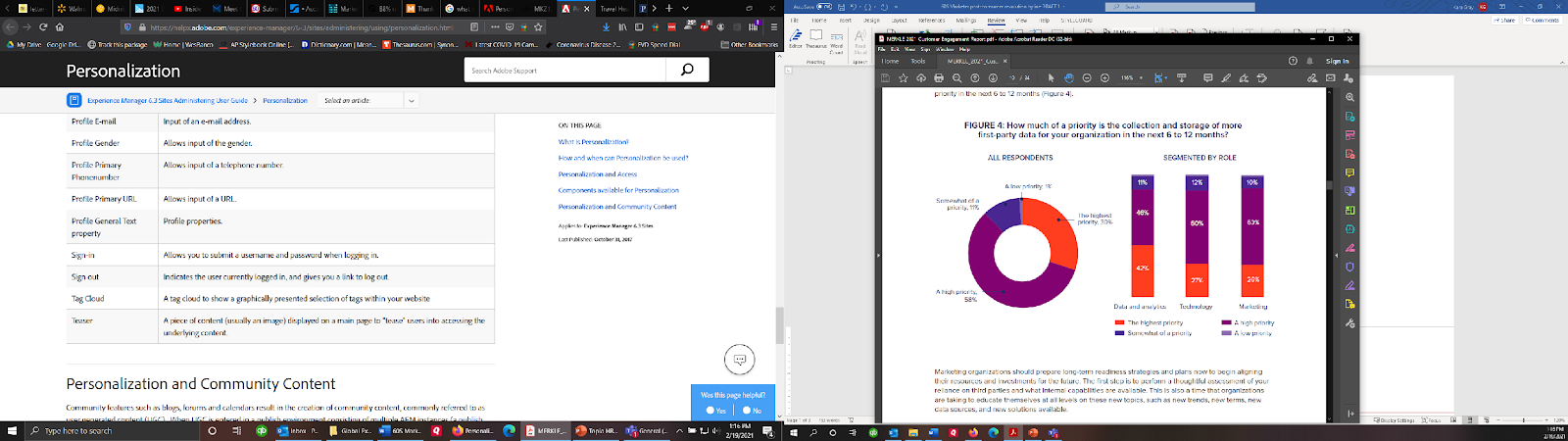Screen dimensions: 1568x441
Task: Click the Windows taskbar search box
Action: click(111, 430)
